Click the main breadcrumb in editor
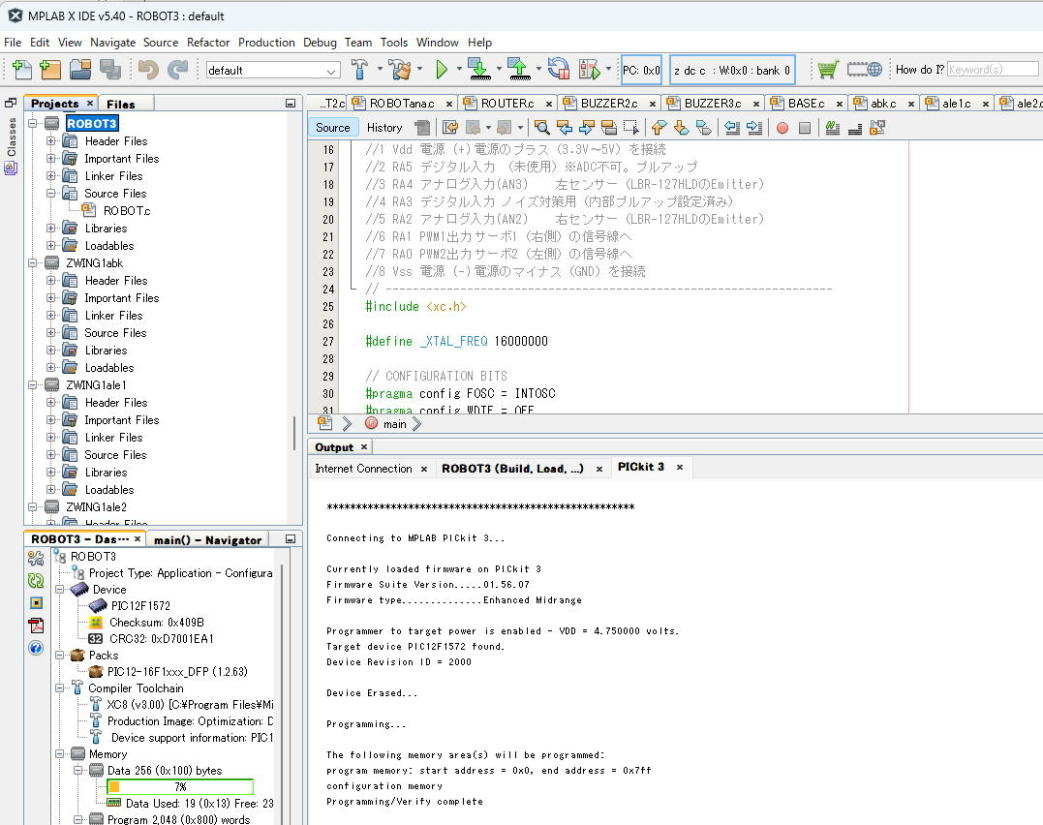Image resolution: width=1043 pixels, height=825 pixels. click(x=394, y=424)
